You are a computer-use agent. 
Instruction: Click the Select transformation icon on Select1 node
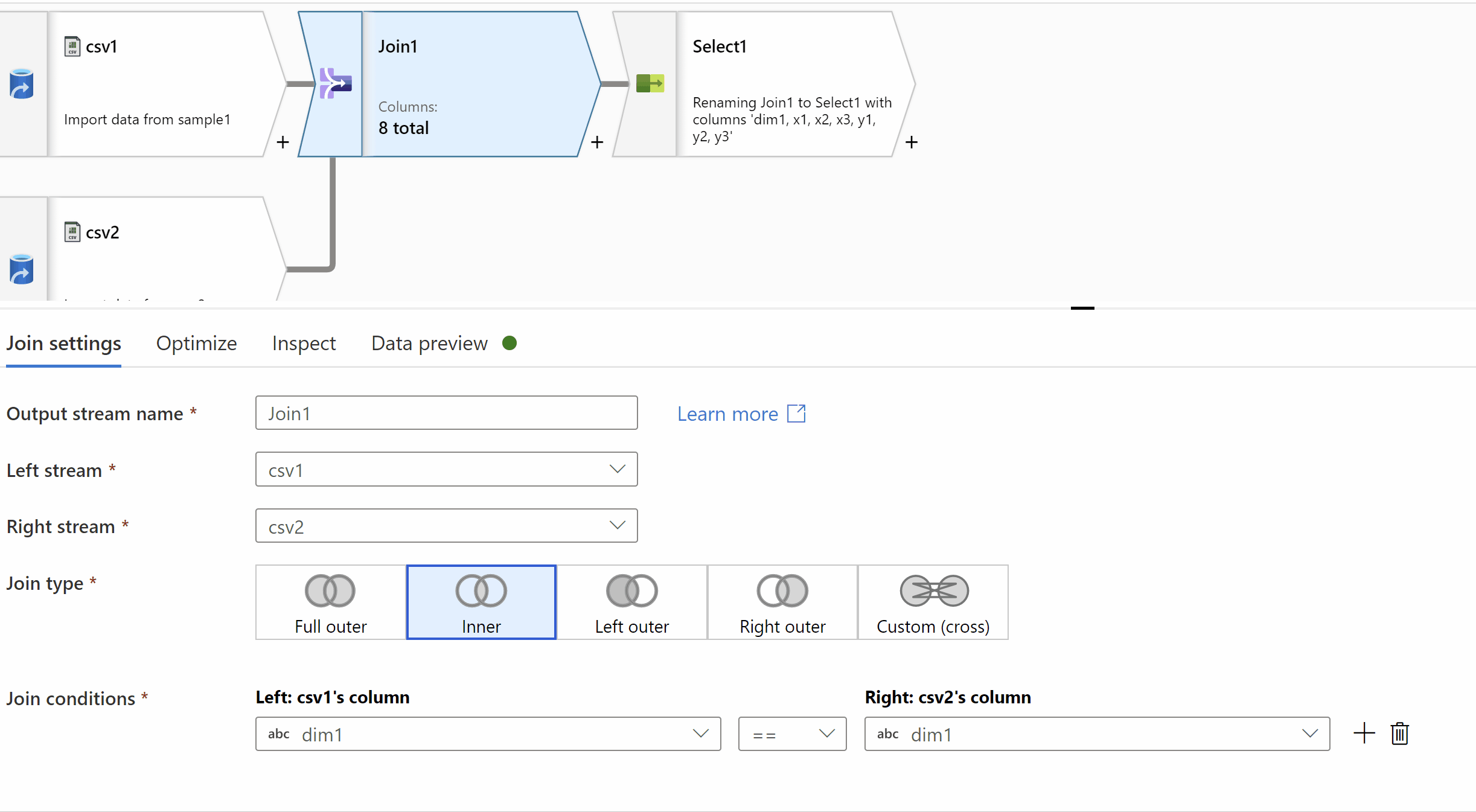point(650,83)
